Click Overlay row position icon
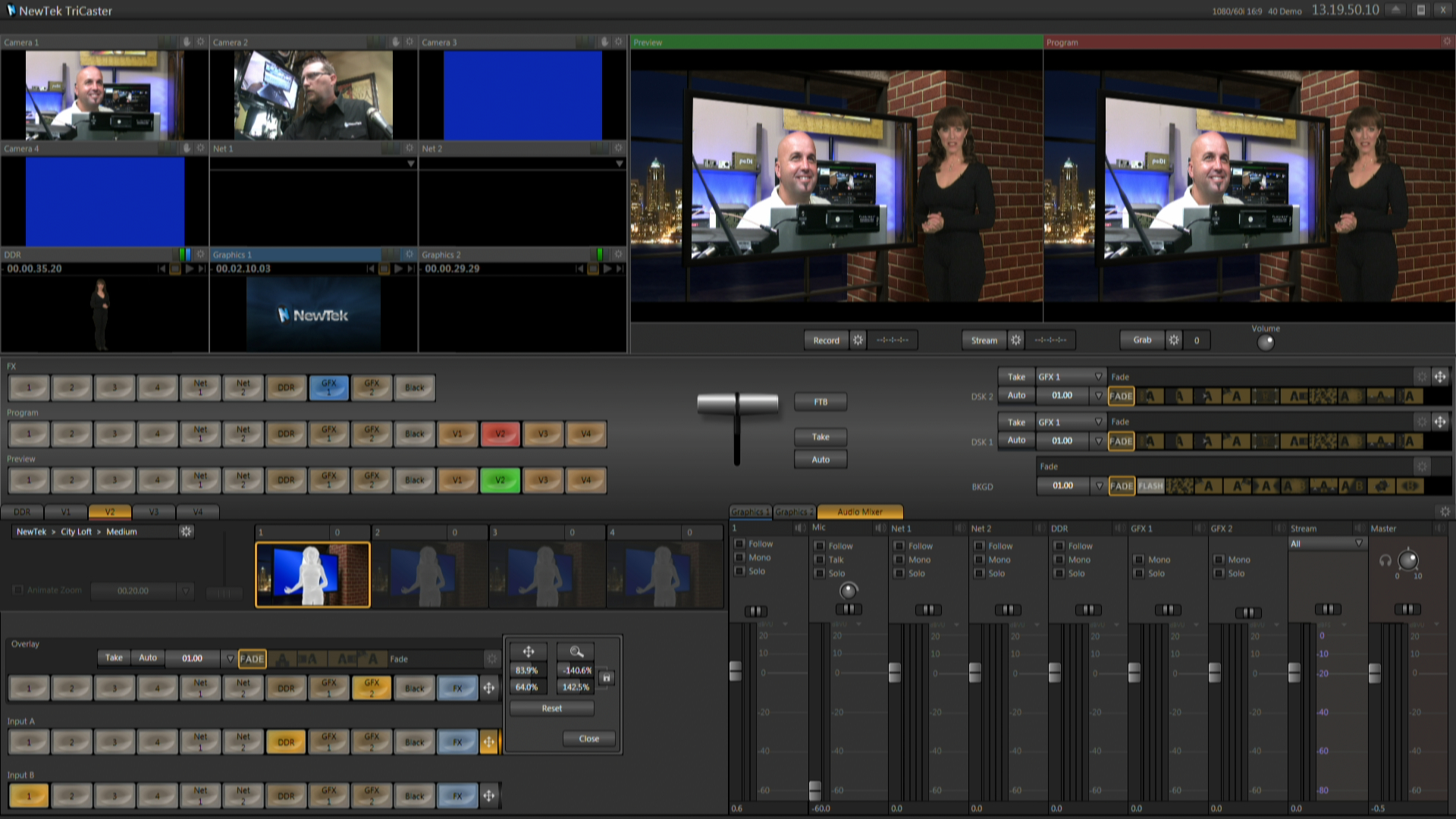This screenshot has width=1456, height=819. pos(489,689)
